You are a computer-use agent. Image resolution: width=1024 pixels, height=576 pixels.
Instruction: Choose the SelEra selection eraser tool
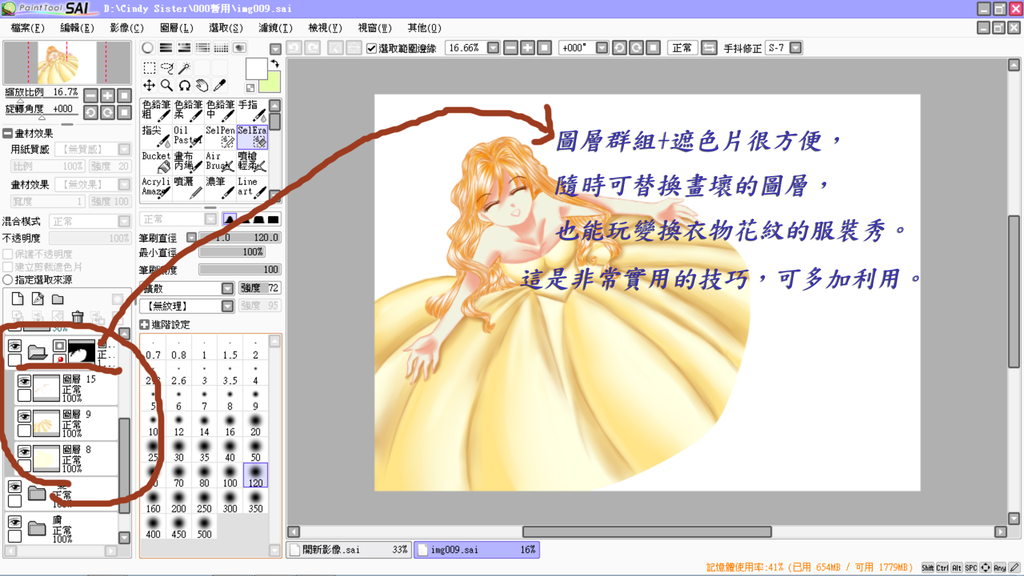point(252,136)
